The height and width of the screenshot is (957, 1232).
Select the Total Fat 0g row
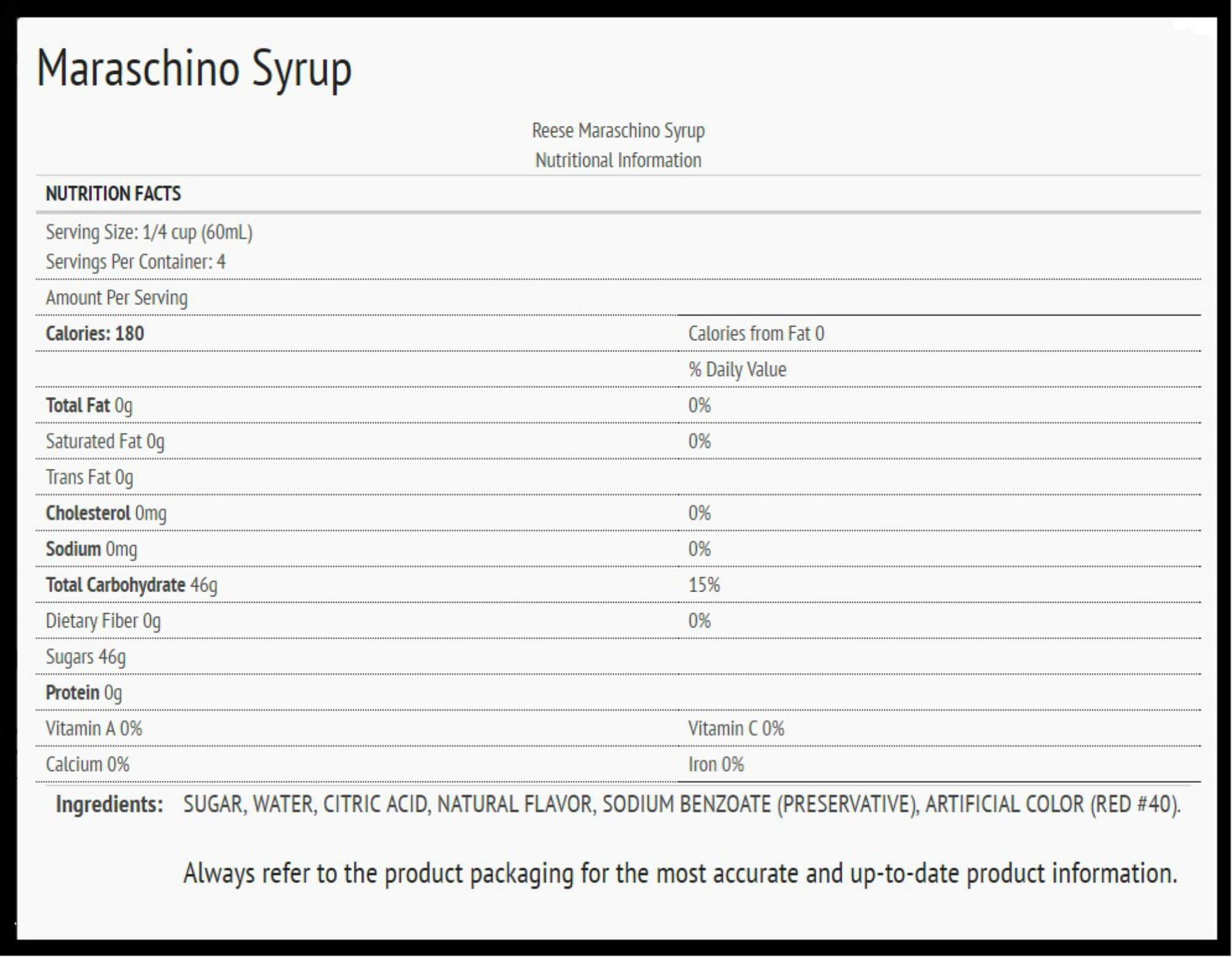89,406
